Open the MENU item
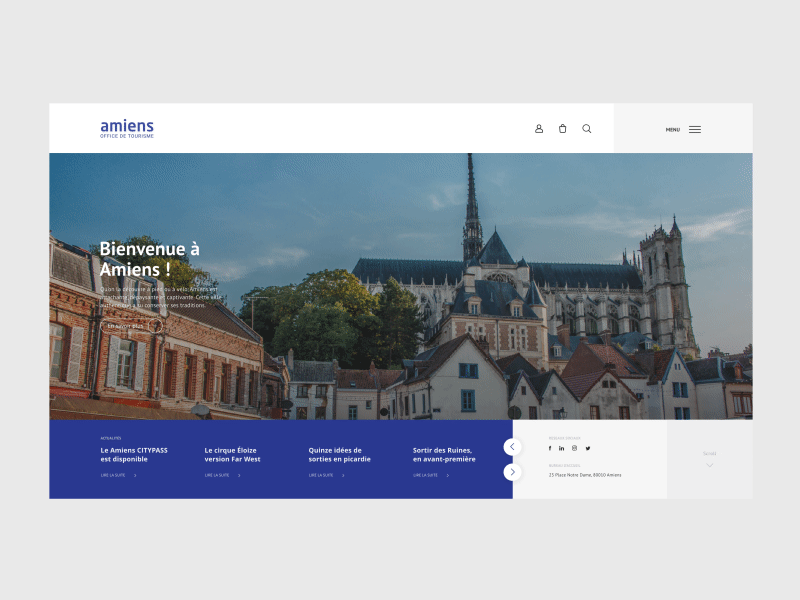 tap(671, 129)
